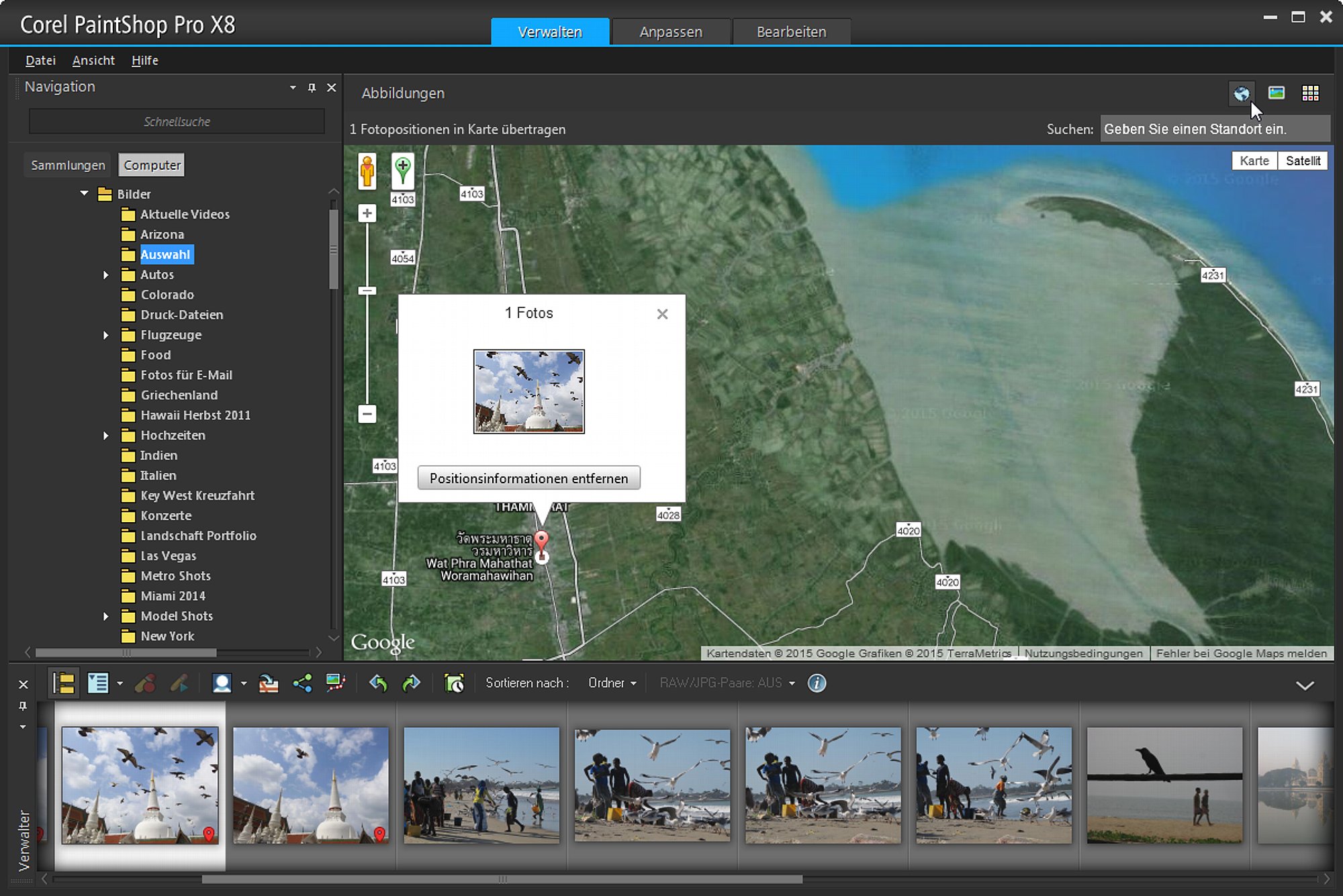
Task: Zoom in on the map with plus
Action: [x=367, y=213]
